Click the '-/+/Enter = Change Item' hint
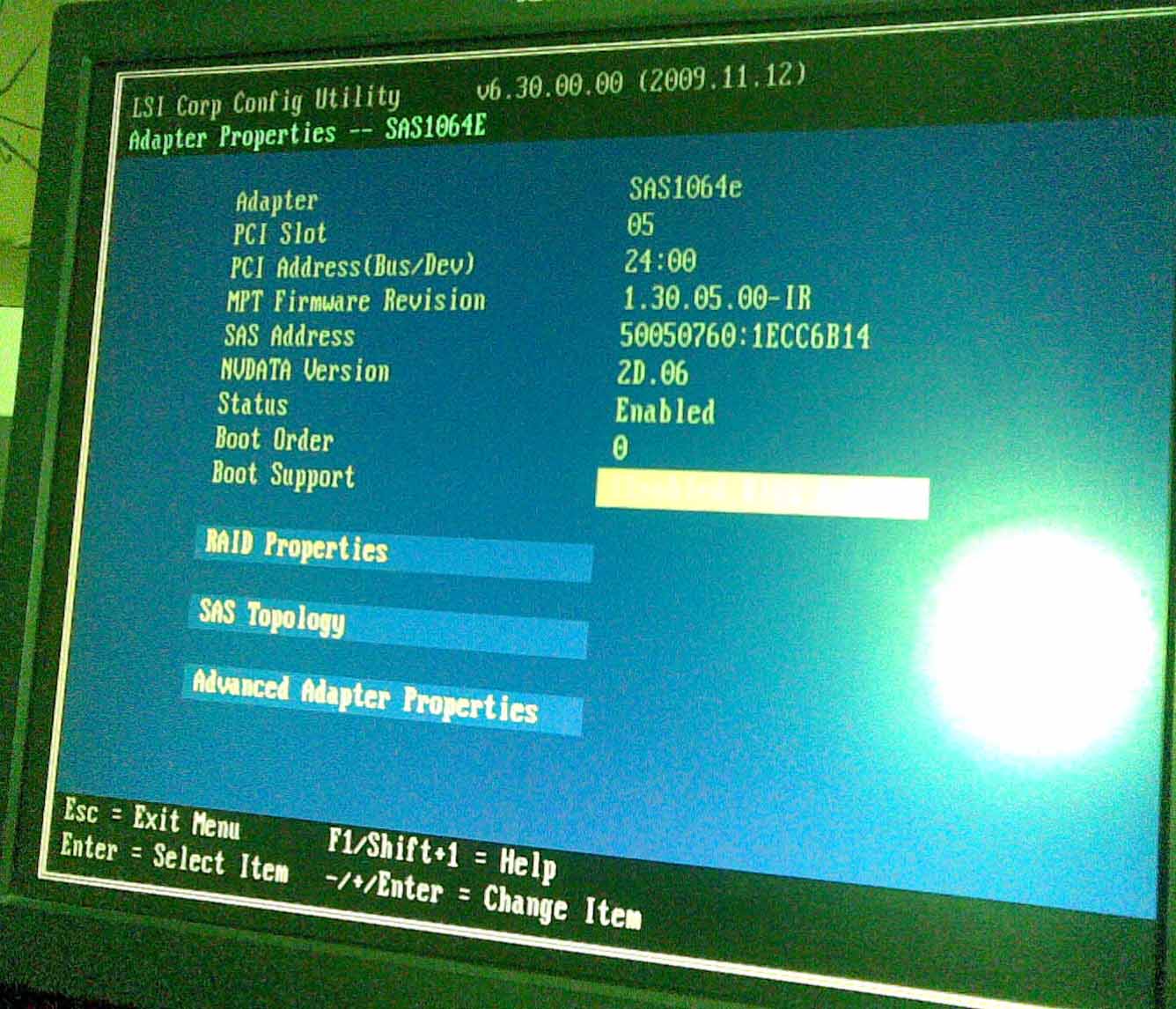The image size is (1176, 1009). (x=482, y=898)
